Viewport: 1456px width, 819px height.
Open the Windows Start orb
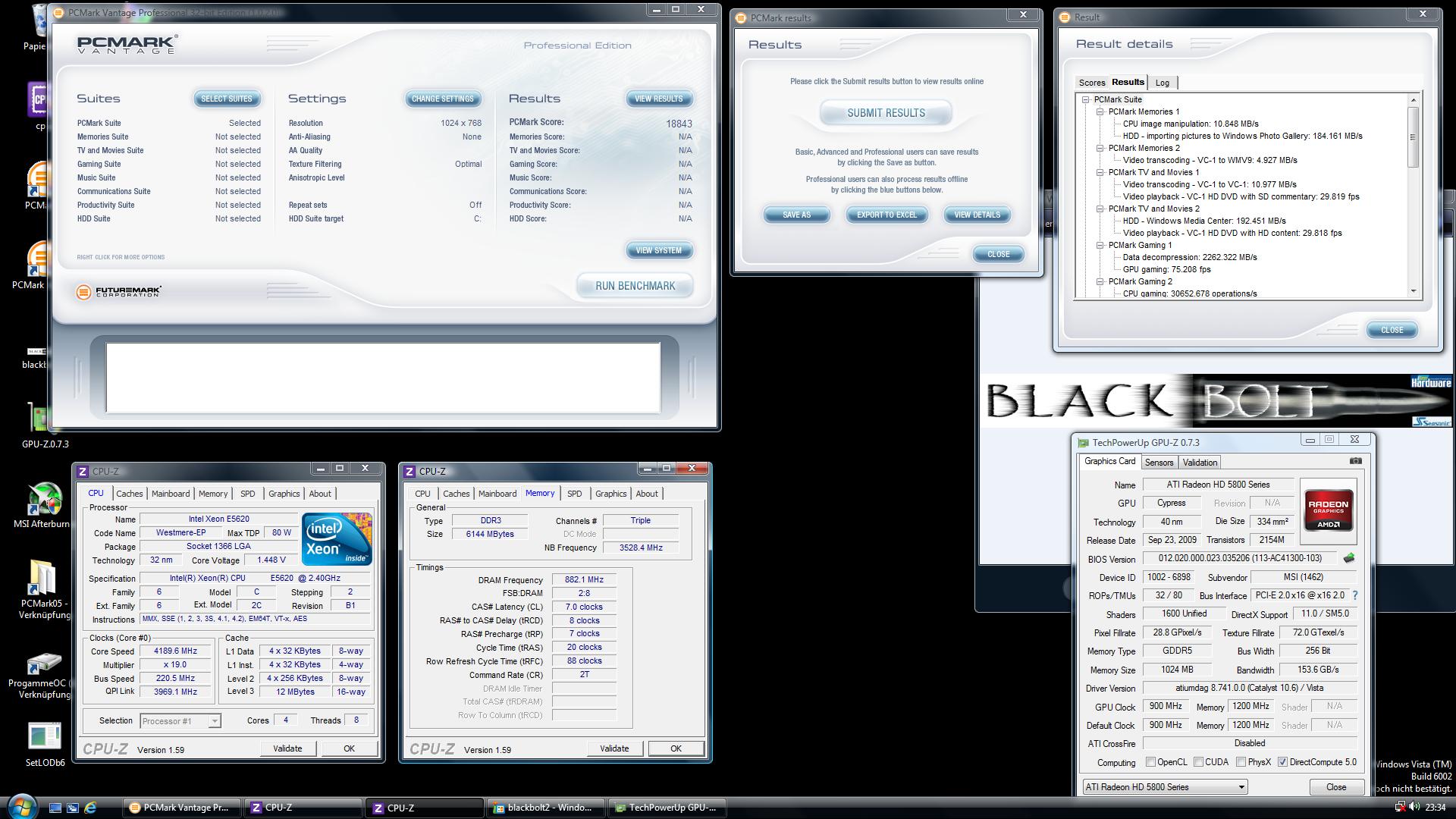coord(21,805)
